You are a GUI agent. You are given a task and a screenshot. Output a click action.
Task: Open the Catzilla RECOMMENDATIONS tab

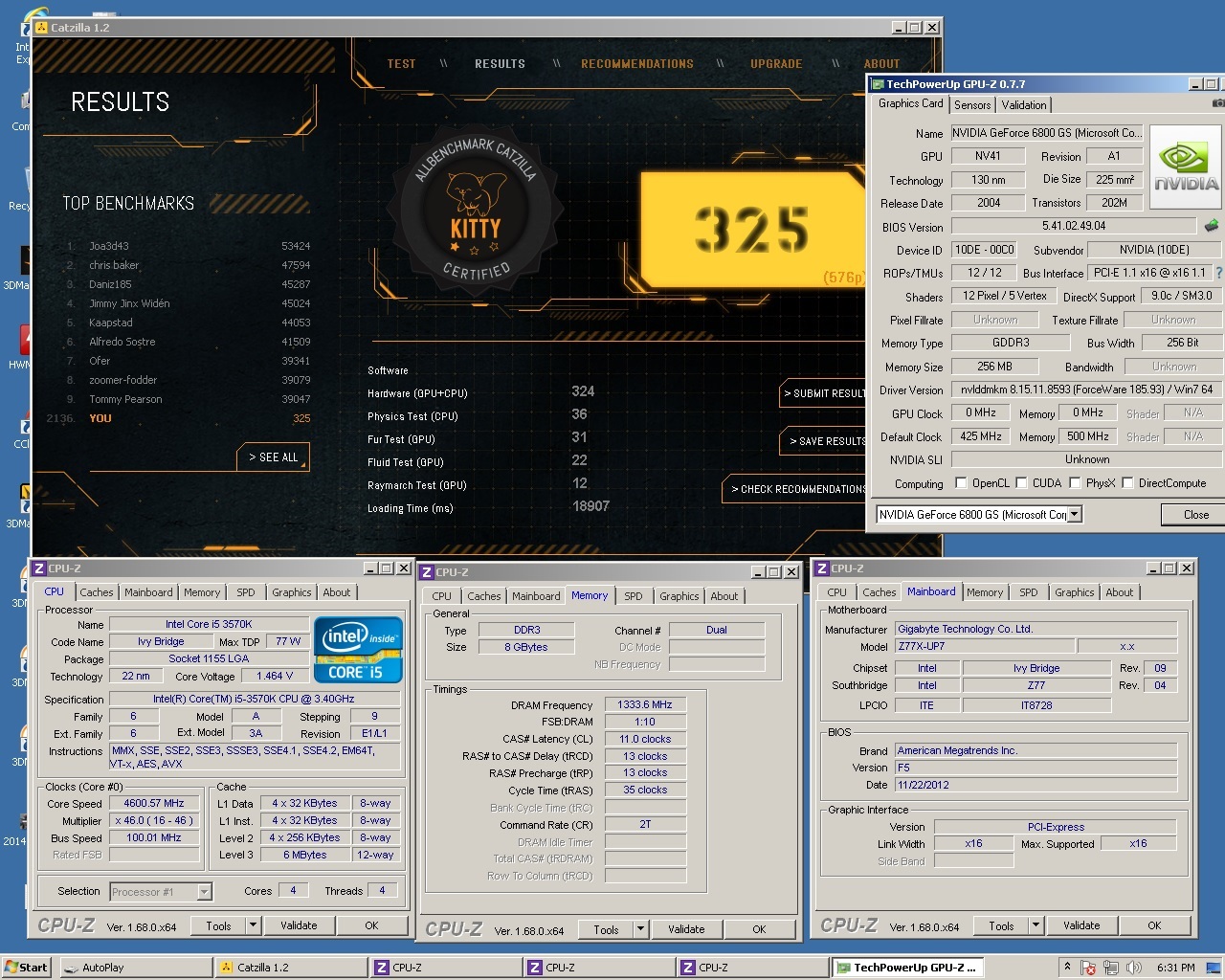coord(637,64)
